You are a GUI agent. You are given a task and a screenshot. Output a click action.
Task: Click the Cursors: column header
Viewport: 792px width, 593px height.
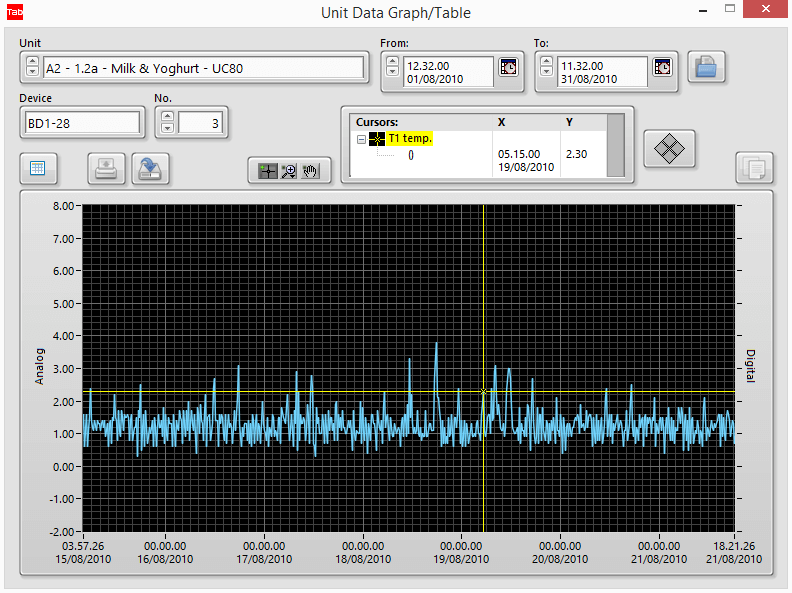click(377, 122)
